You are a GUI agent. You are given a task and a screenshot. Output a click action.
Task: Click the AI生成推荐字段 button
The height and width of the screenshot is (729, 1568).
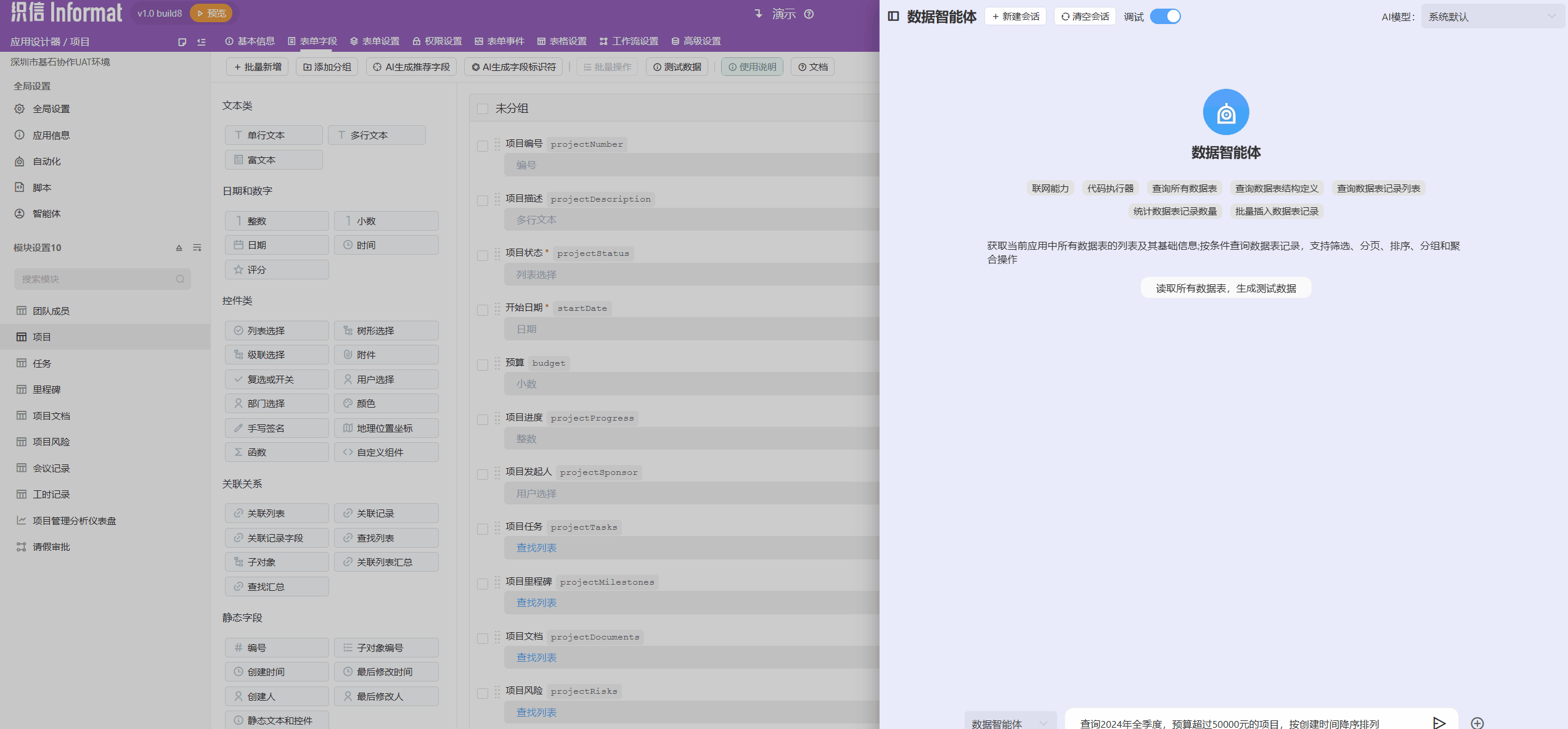point(411,67)
